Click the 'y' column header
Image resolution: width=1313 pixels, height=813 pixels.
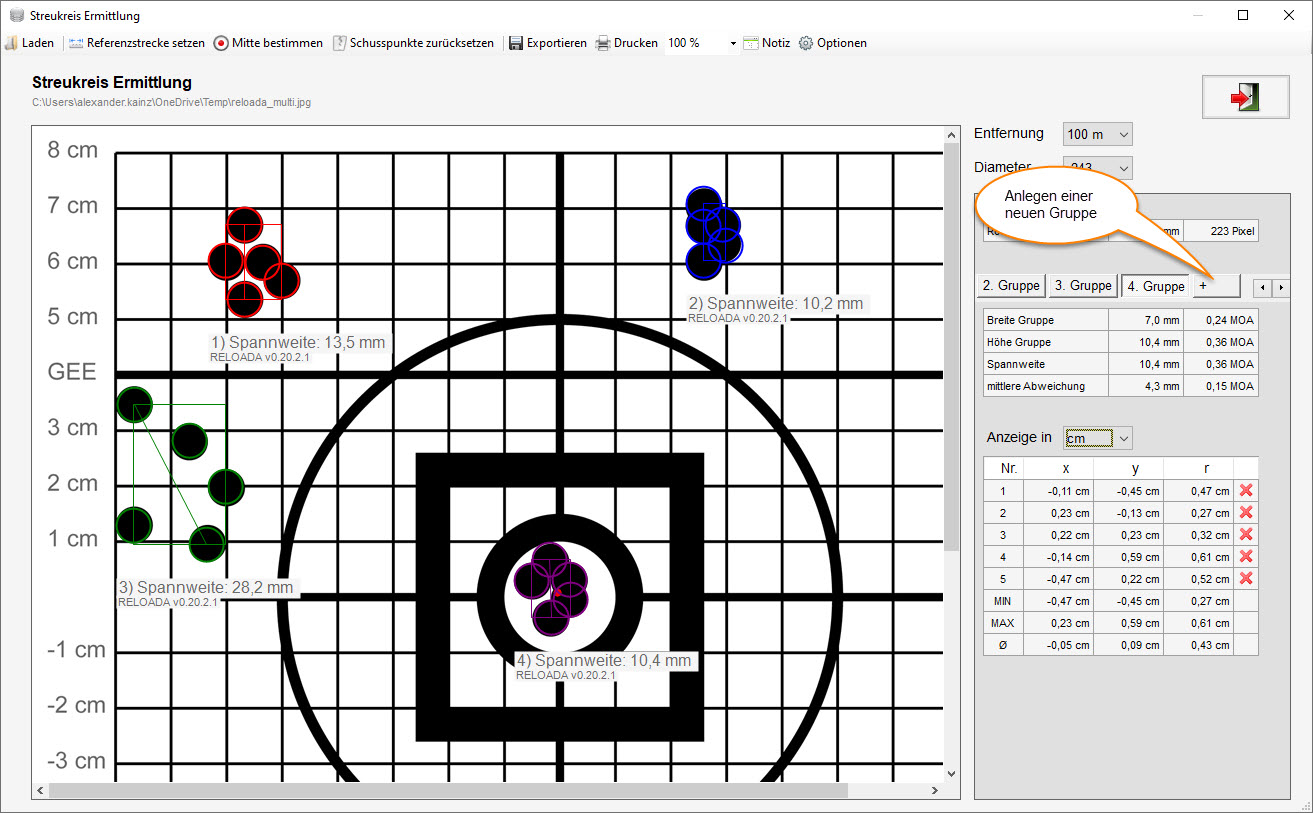tap(1129, 468)
